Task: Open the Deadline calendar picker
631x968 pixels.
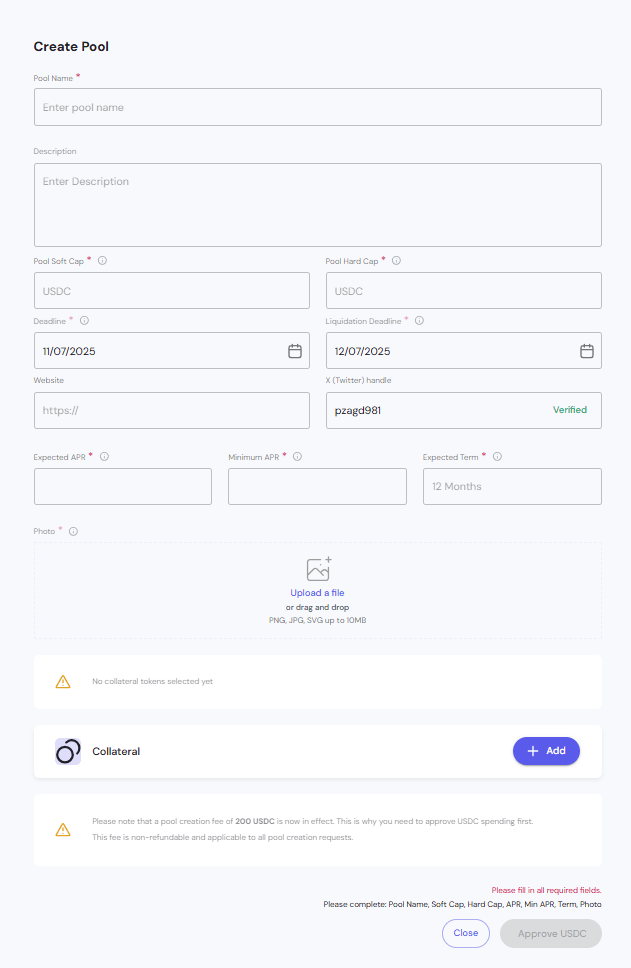Action: pos(295,351)
